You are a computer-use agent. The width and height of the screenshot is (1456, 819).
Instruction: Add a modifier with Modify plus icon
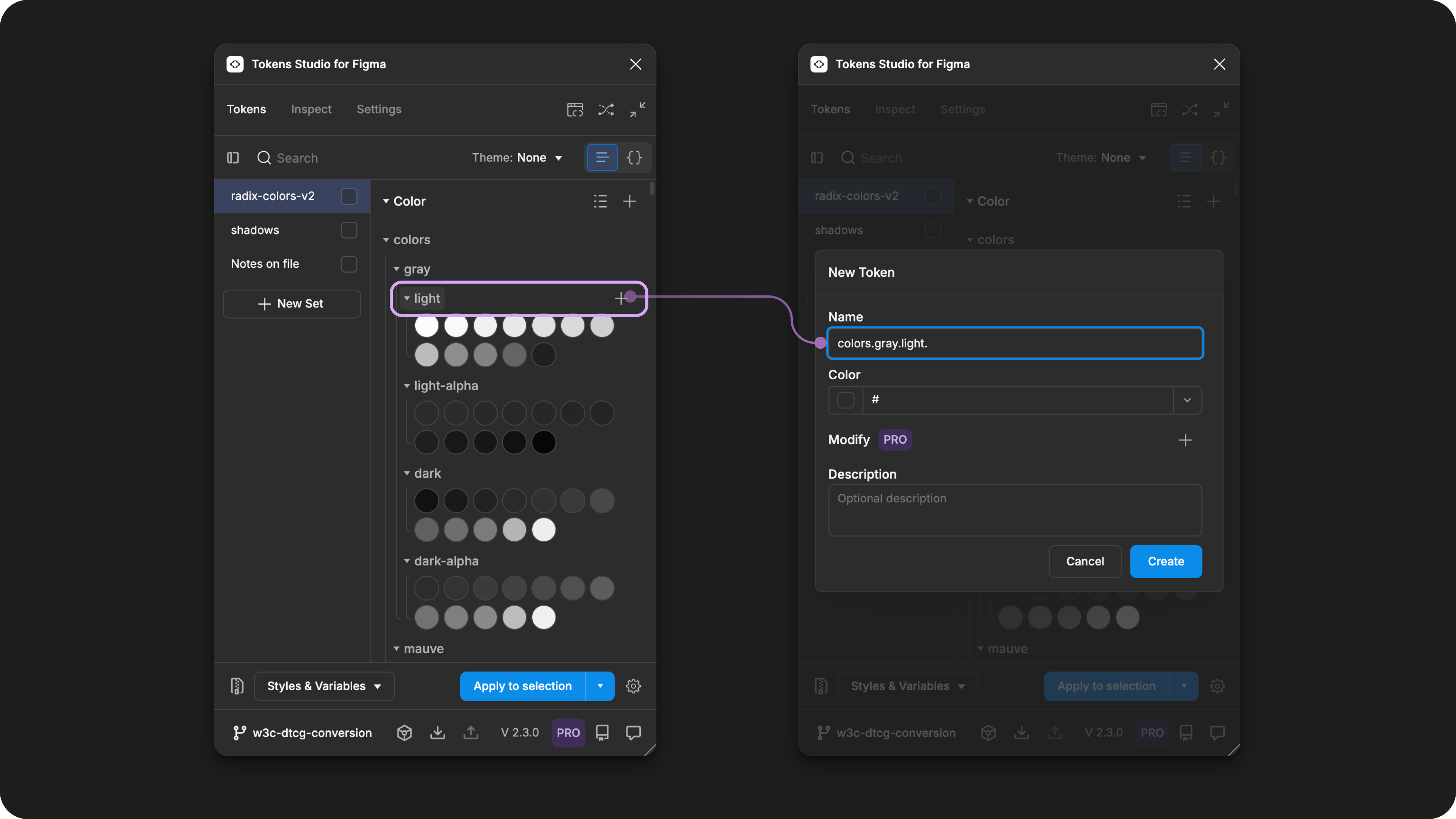click(1185, 440)
